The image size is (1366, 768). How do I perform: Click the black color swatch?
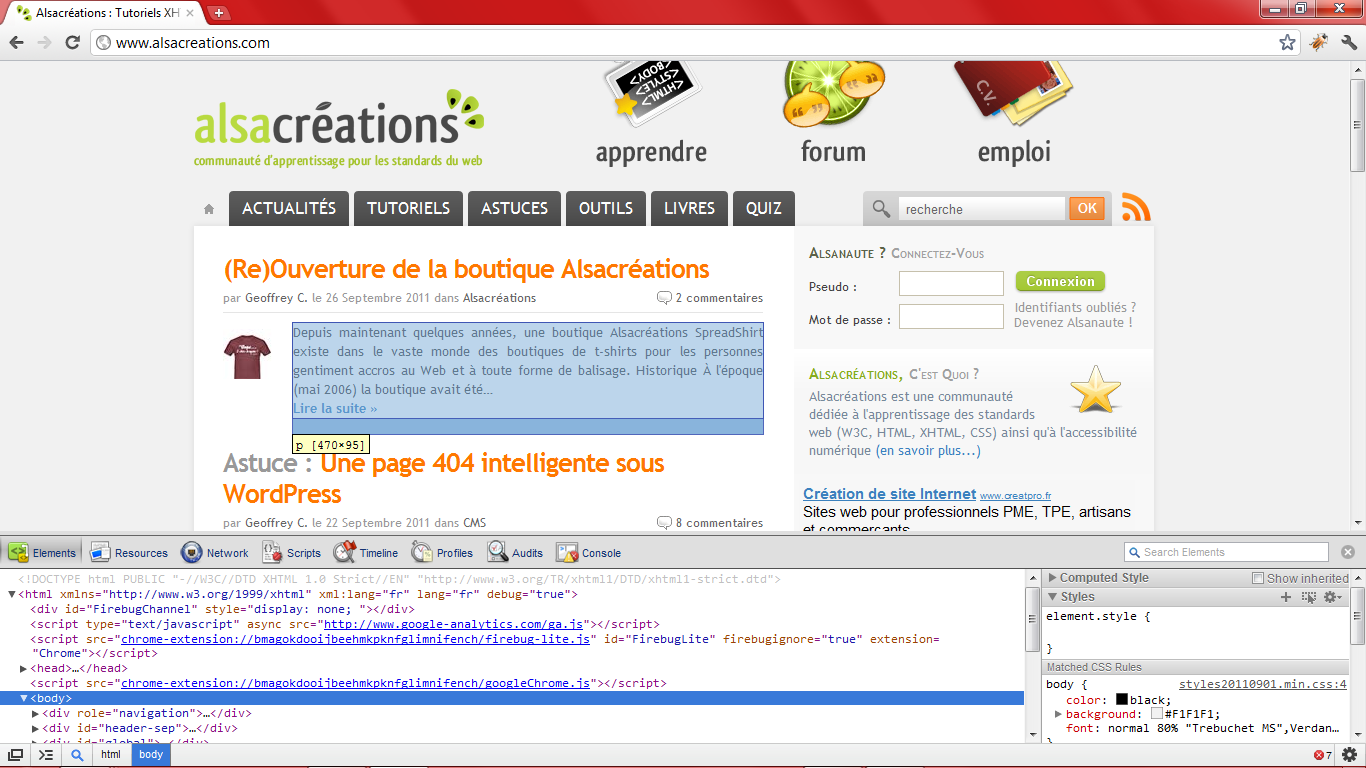pos(1122,699)
